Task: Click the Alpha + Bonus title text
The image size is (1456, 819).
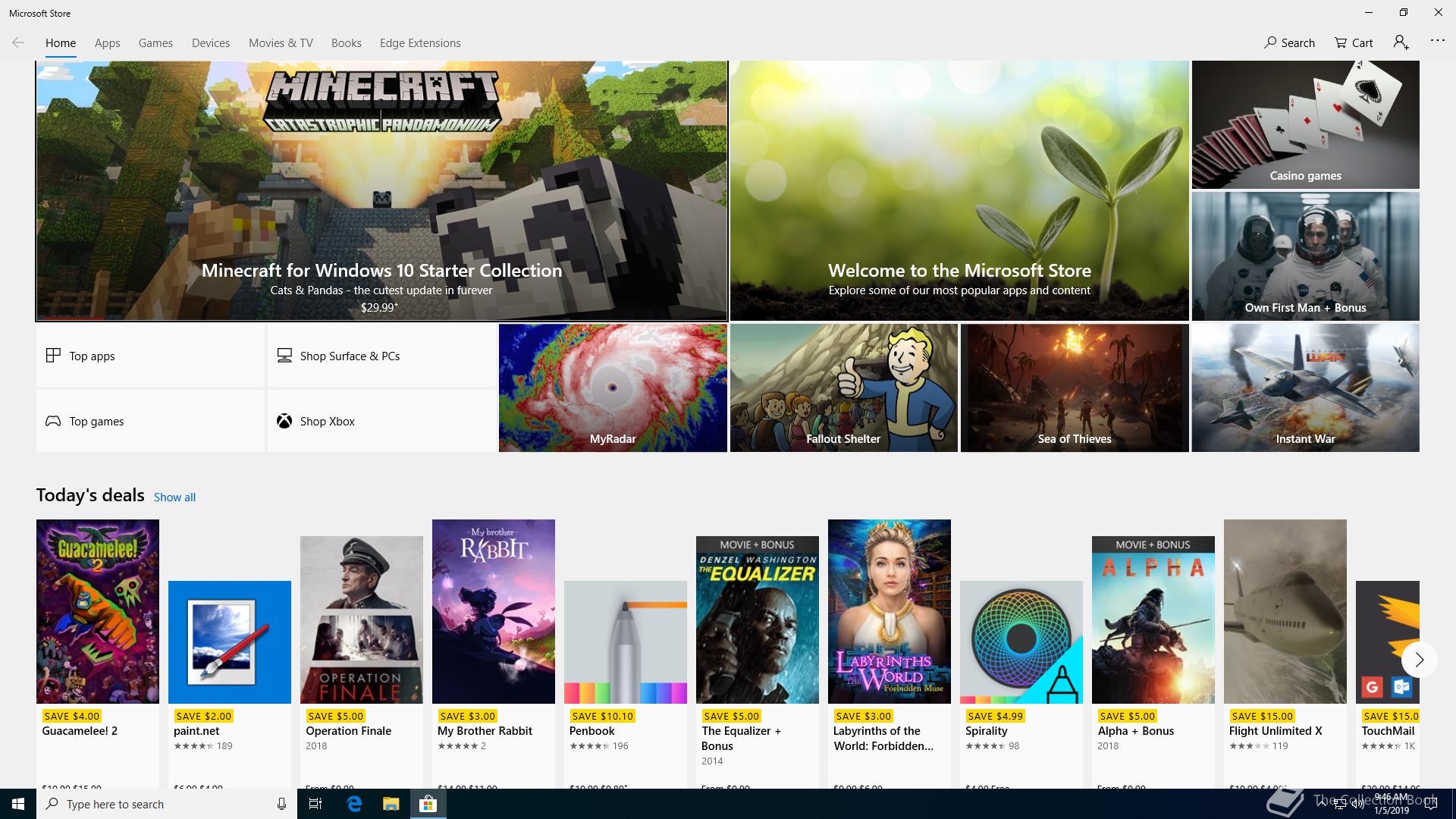Action: [1135, 731]
